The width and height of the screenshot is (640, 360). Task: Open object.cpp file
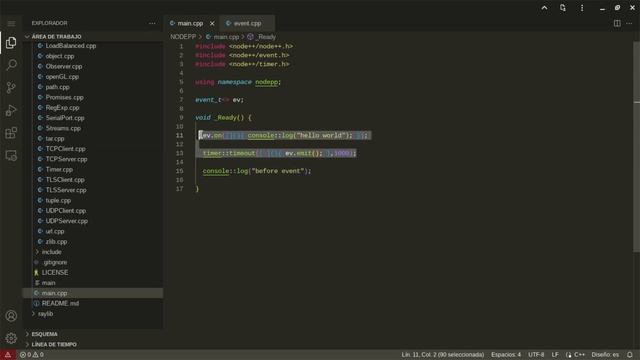60,56
